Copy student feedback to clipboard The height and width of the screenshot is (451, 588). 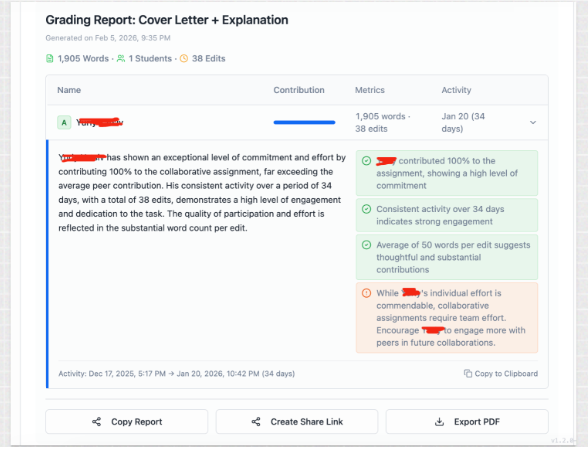coord(501,373)
